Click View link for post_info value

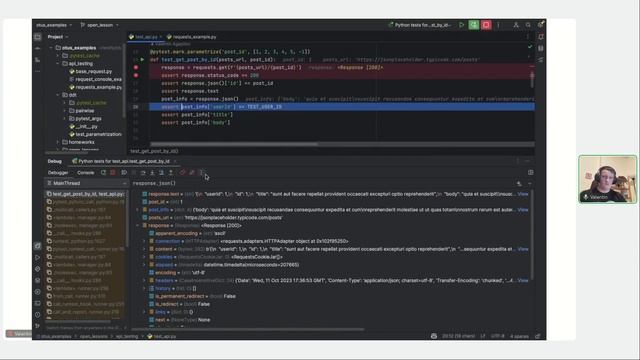[523, 210]
